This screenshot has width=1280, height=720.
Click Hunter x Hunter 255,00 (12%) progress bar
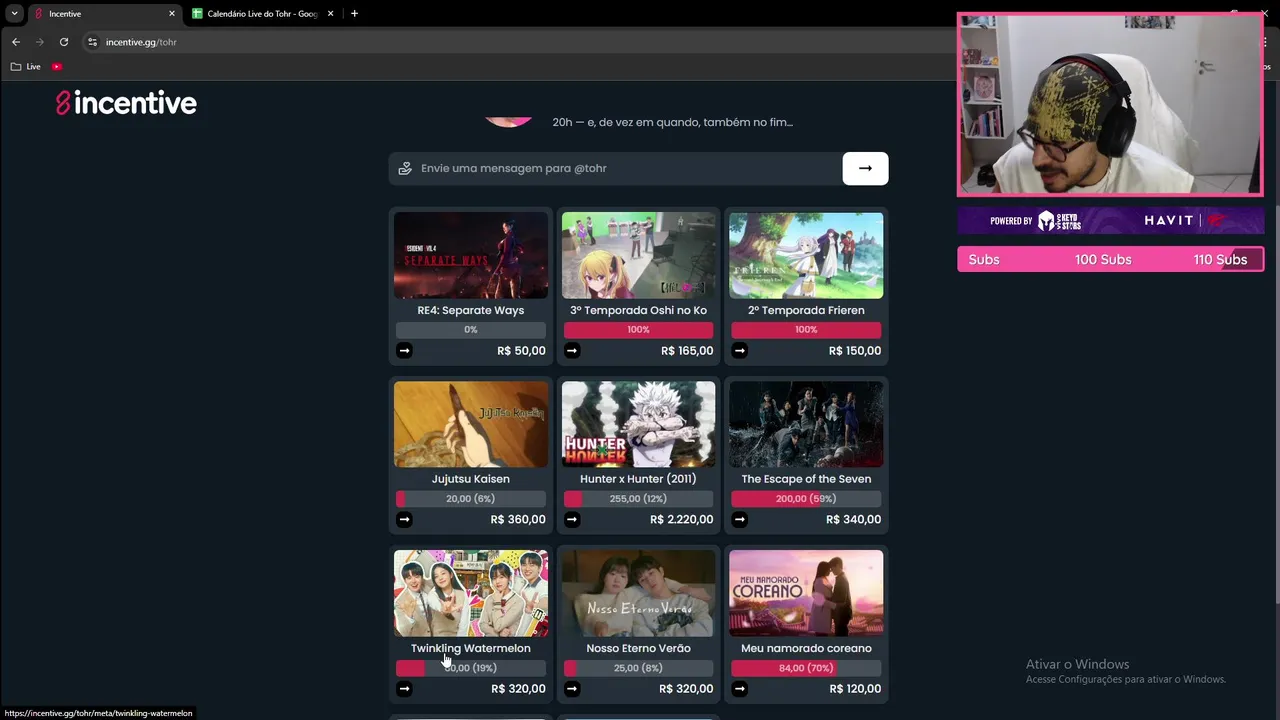pos(638,498)
